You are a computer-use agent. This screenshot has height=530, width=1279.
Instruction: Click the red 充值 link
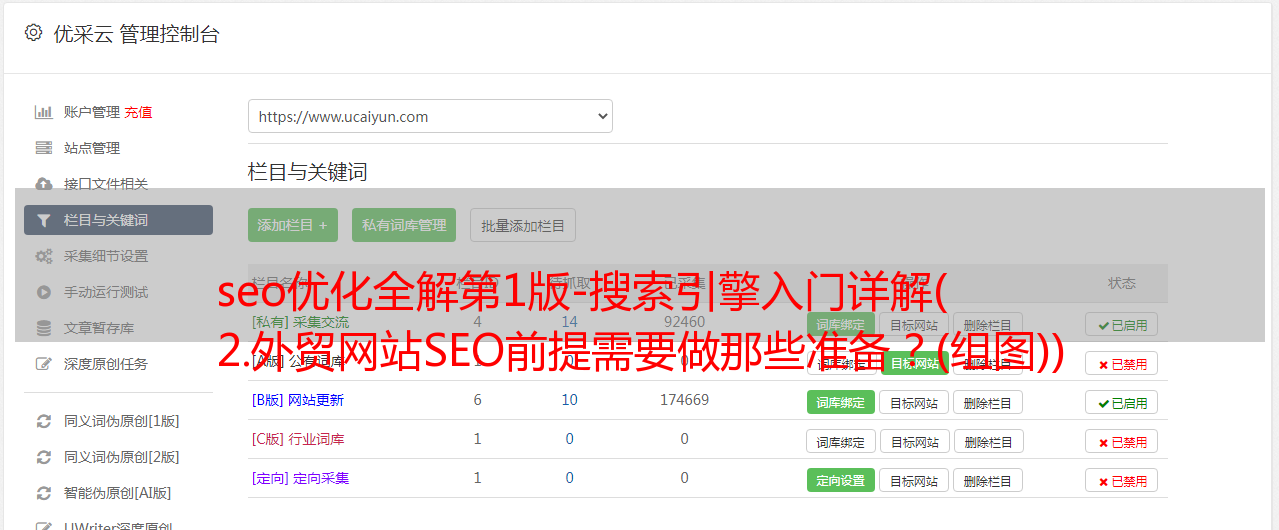click(139, 112)
